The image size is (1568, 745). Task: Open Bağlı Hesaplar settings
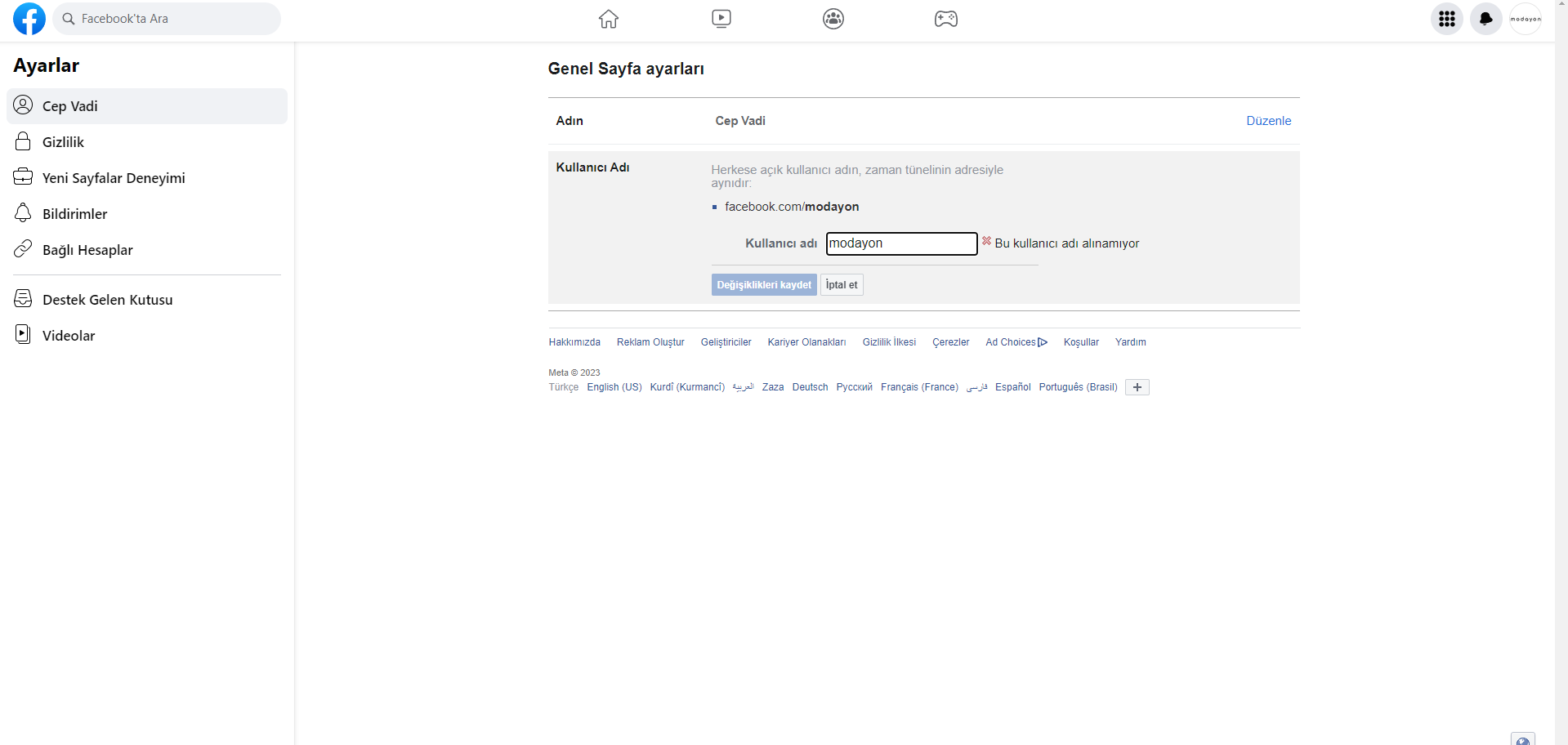pos(88,249)
